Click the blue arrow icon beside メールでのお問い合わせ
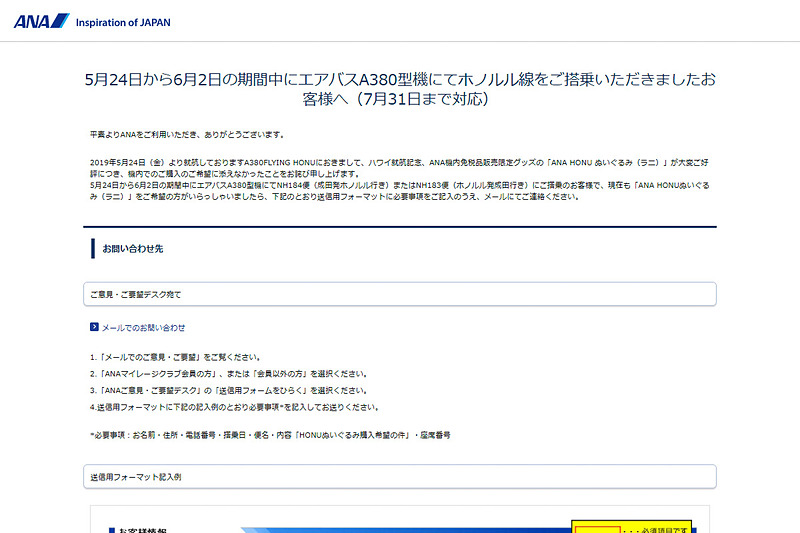This screenshot has width=800, height=533. pos(94,327)
